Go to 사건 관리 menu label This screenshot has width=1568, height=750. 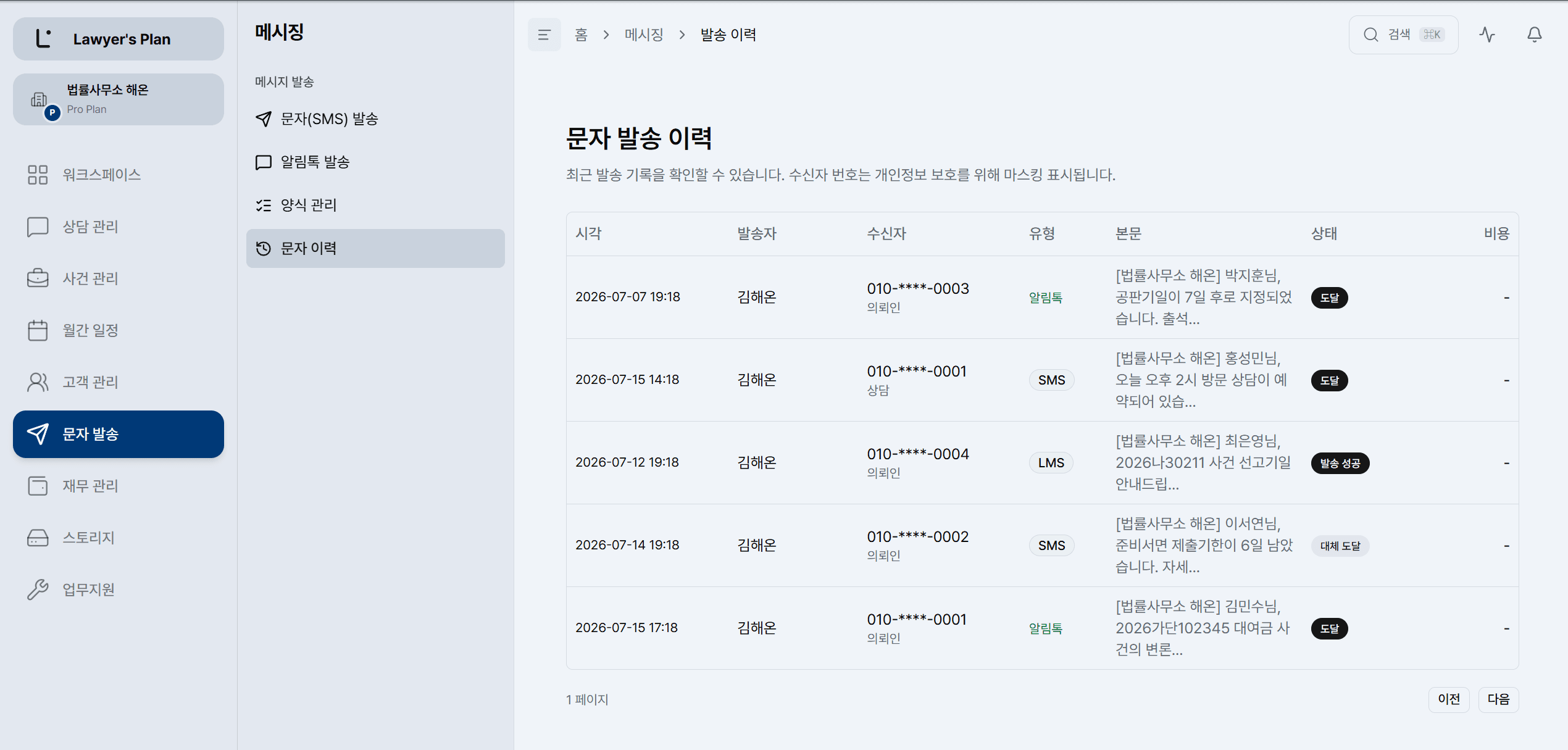(90, 278)
